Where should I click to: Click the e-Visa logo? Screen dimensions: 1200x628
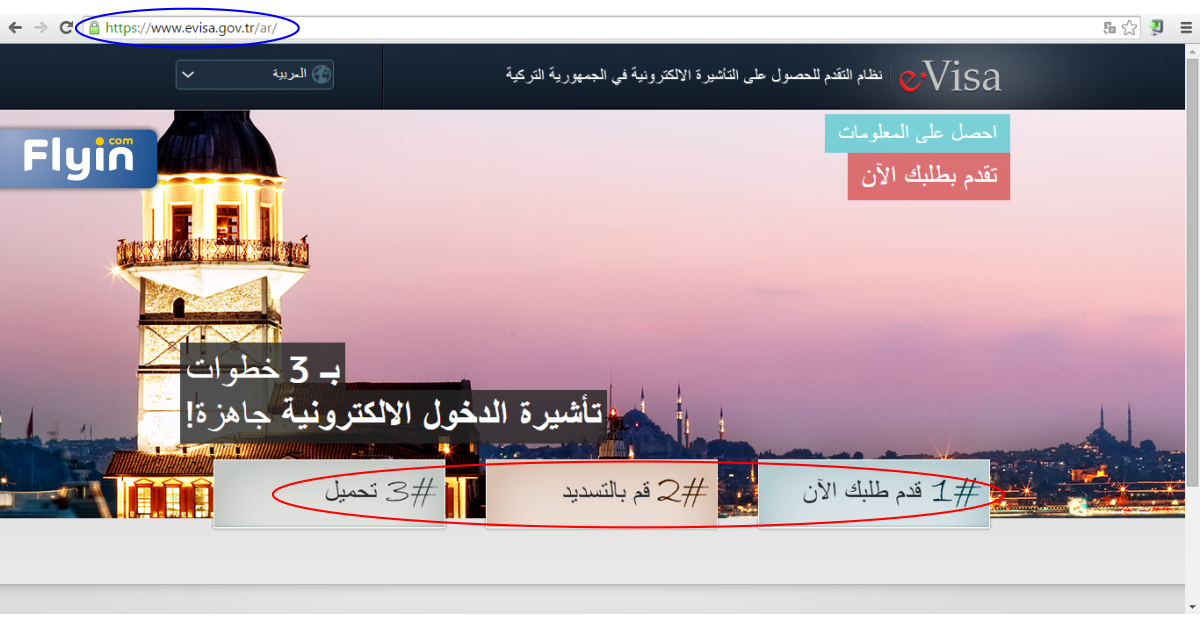(x=949, y=77)
